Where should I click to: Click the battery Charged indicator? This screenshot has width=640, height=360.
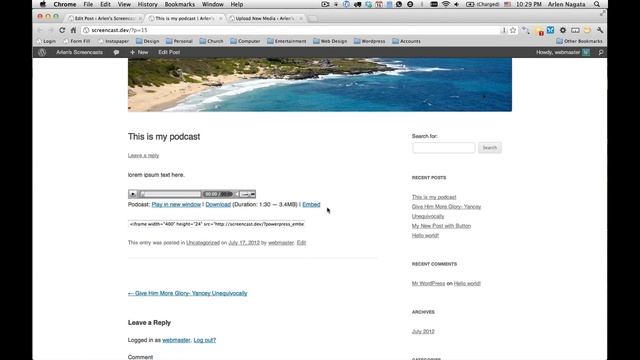(483, 4)
